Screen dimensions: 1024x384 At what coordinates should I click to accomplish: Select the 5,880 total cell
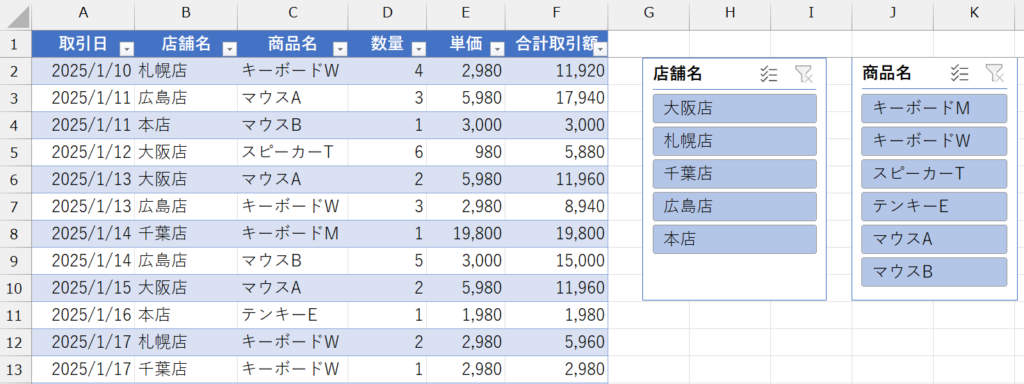click(x=556, y=152)
